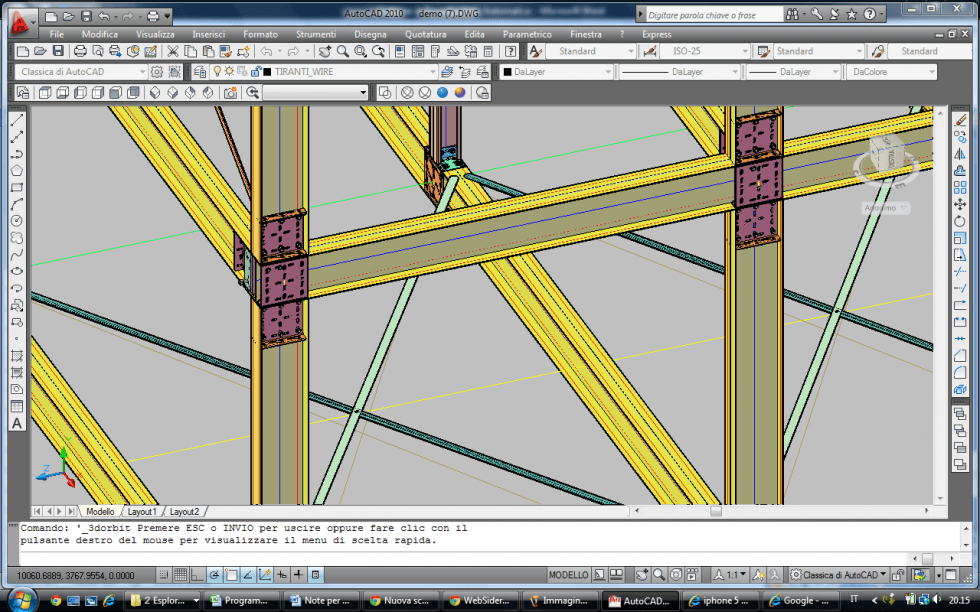This screenshot has width=980, height=612.
Task: Open the Plot printer icon in the standard toolbar
Action: tap(78, 51)
